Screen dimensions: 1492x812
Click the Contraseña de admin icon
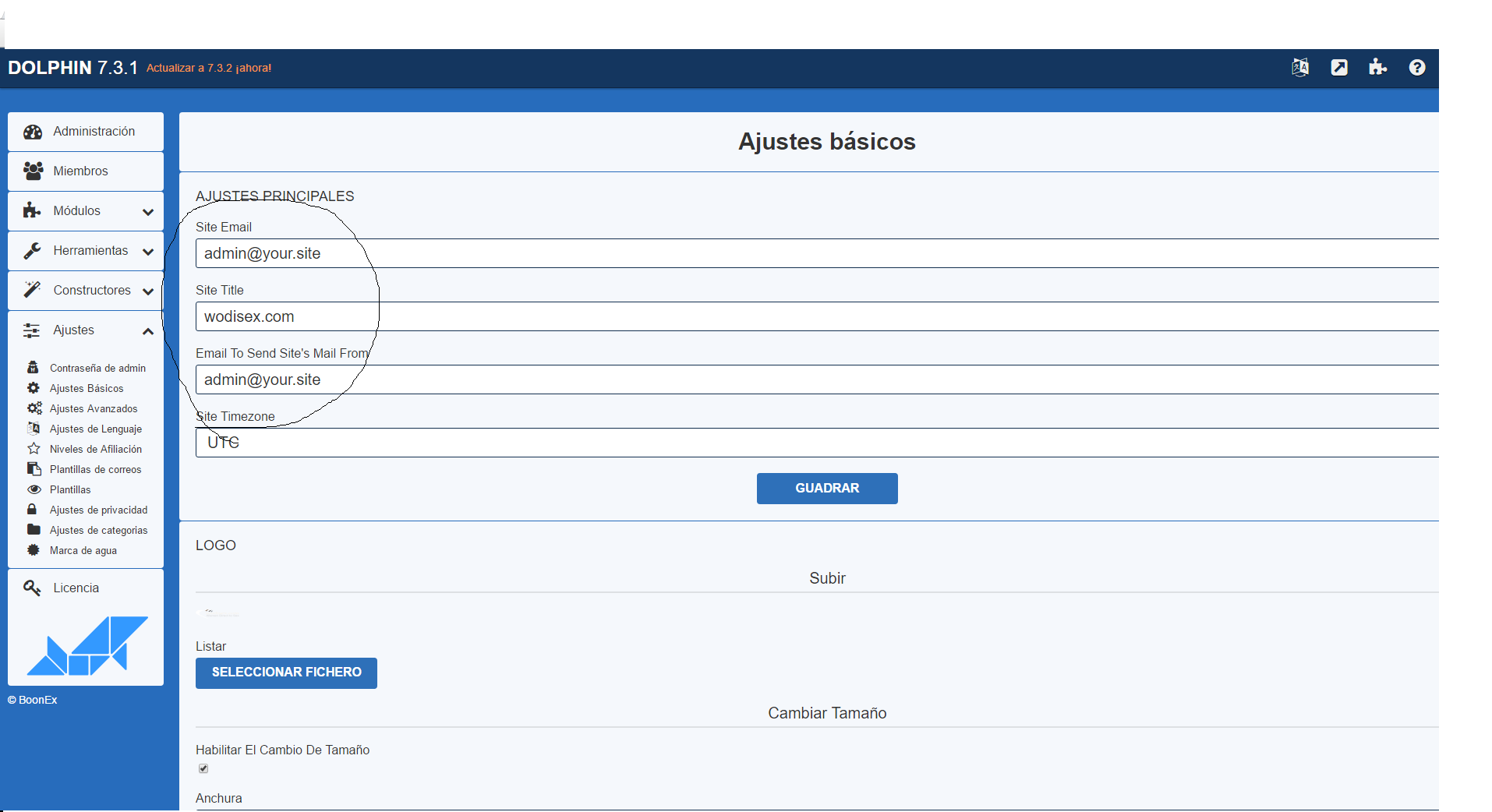(x=33, y=367)
